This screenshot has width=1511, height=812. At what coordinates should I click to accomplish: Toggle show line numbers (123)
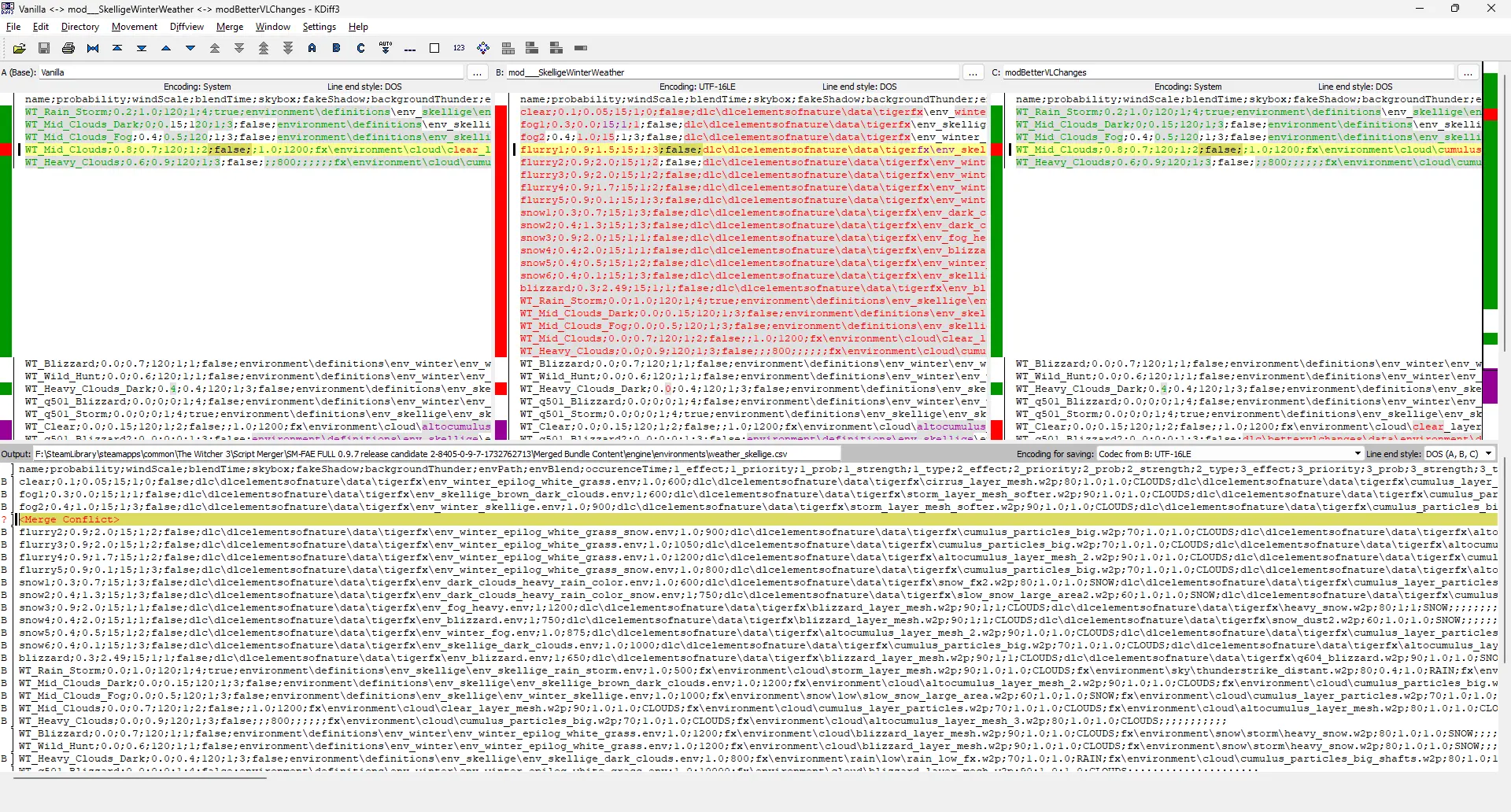coord(459,48)
